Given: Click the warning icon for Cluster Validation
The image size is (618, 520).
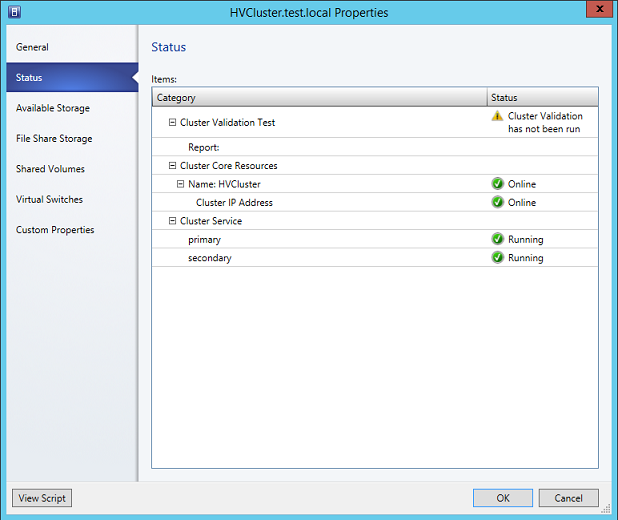Looking at the screenshot, I should [497, 116].
